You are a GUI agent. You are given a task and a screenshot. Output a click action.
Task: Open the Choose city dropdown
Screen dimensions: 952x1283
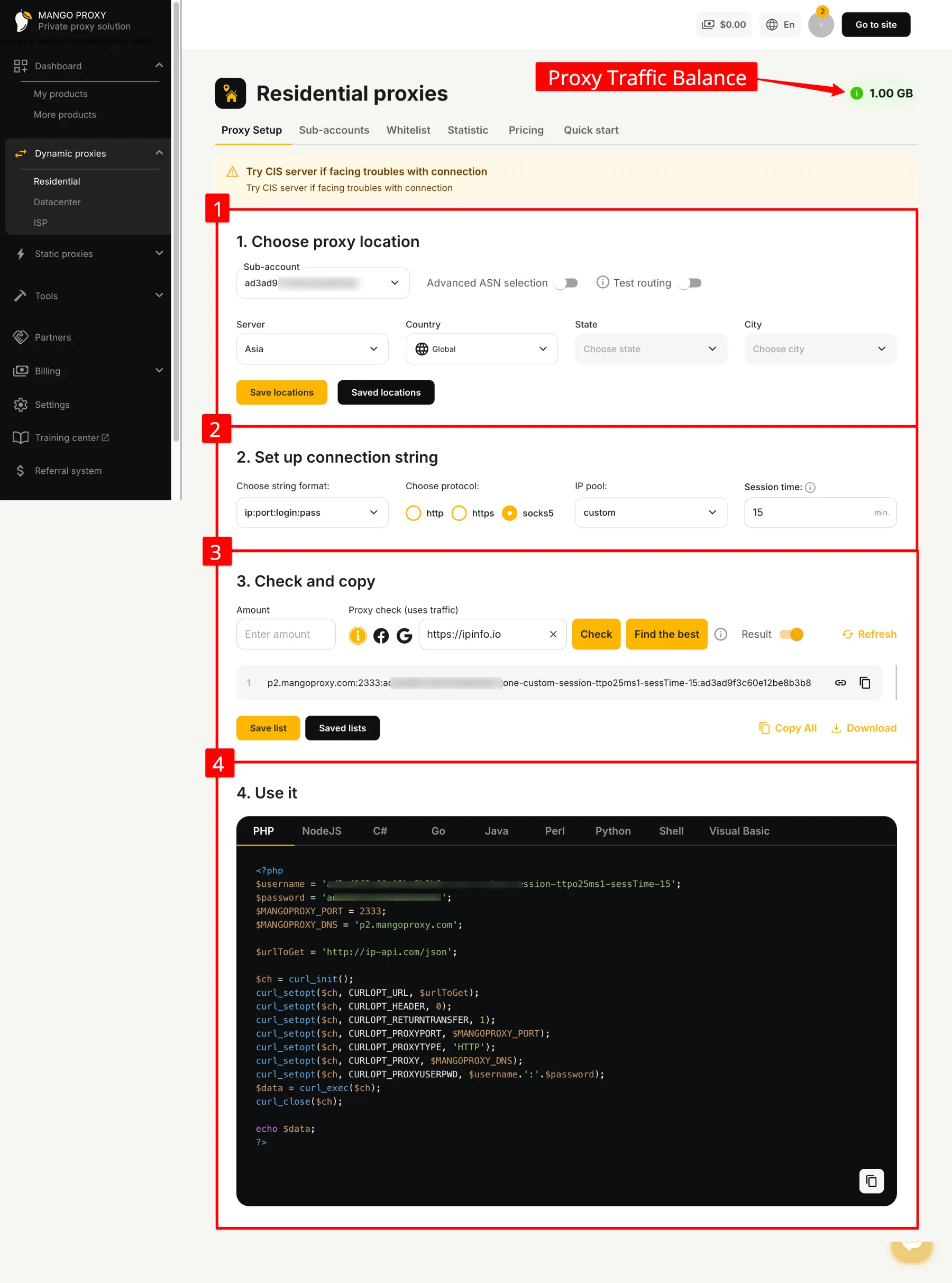(x=821, y=349)
